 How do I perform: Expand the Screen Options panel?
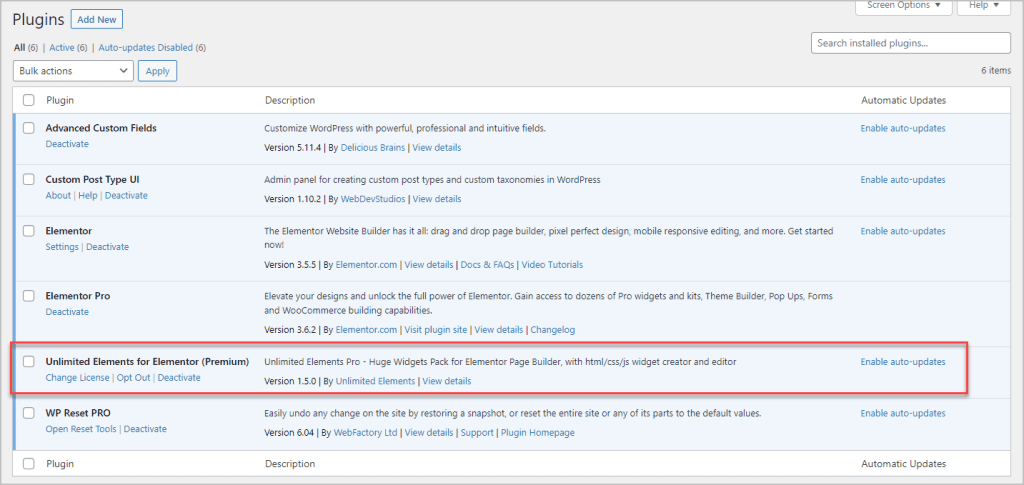point(903,6)
